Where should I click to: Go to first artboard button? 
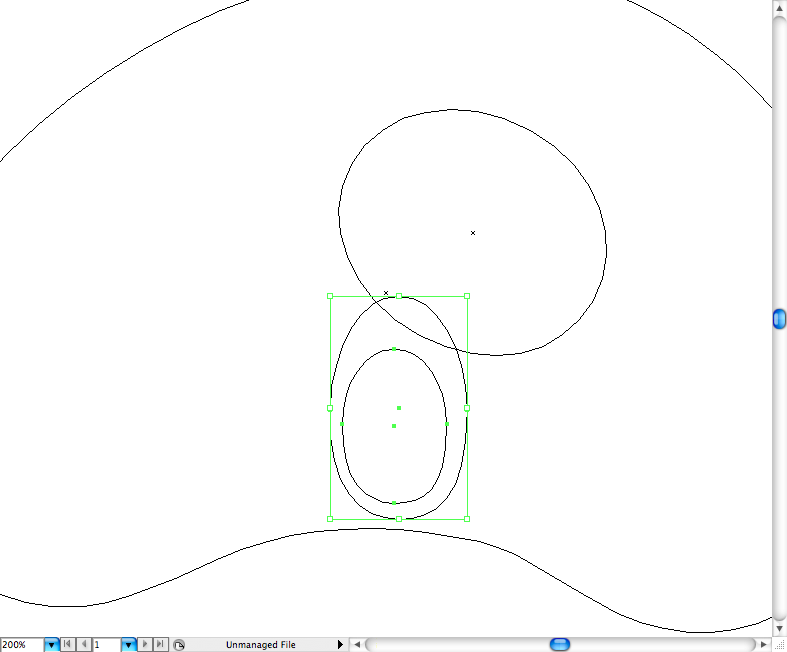pyautogui.click(x=68, y=645)
